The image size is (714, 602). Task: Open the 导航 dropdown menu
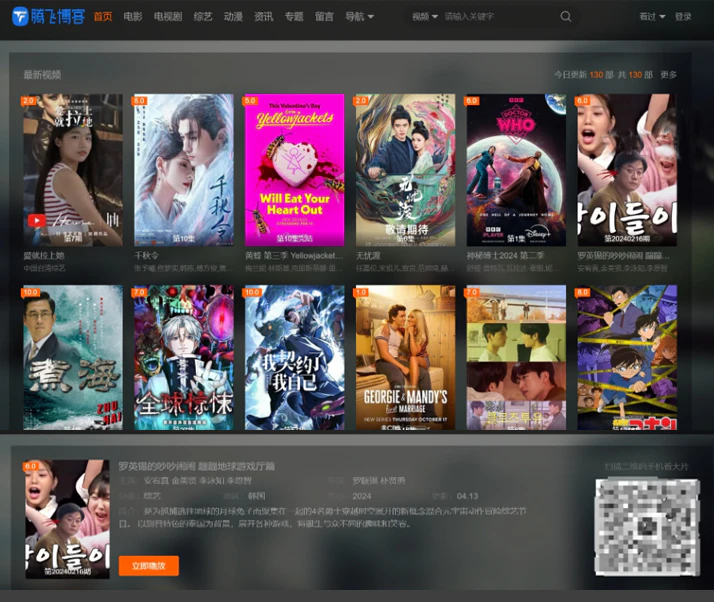(x=359, y=17)
